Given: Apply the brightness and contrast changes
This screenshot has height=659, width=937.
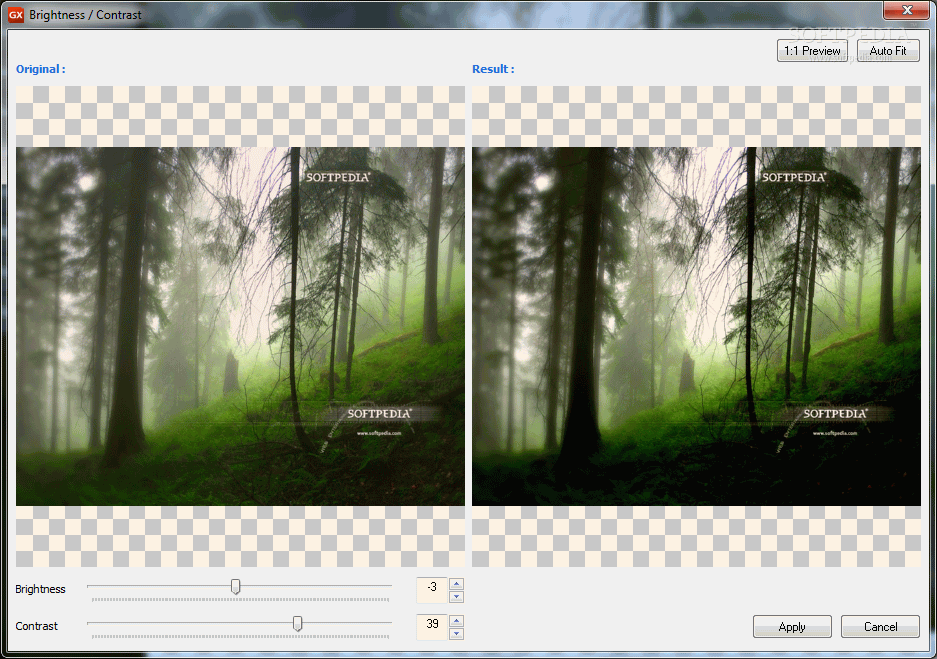Looking at the screenshot, I should [792, 627].
